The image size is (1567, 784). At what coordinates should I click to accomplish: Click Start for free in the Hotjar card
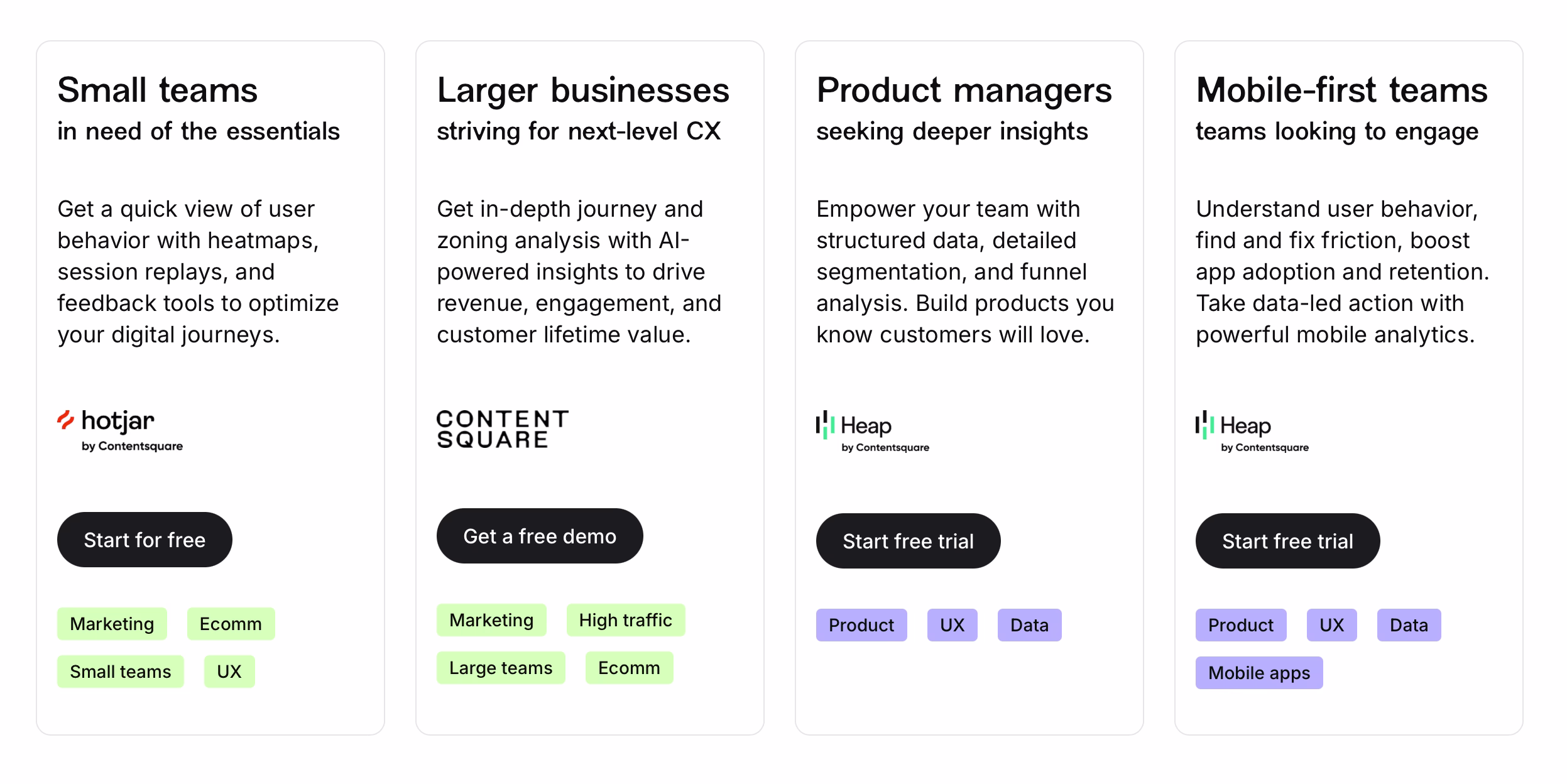point(145,539)
